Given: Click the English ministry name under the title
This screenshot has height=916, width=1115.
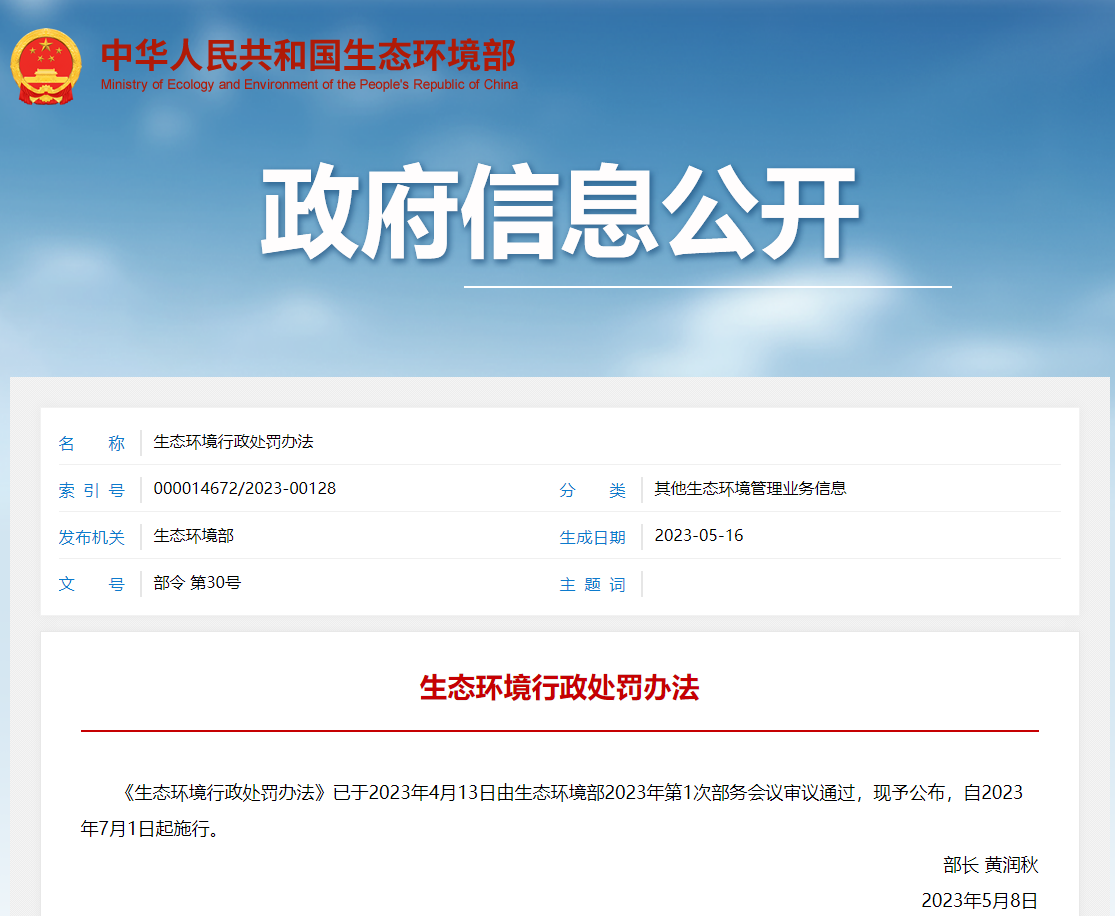Looking at the screenshot, I should click(309, 85).
